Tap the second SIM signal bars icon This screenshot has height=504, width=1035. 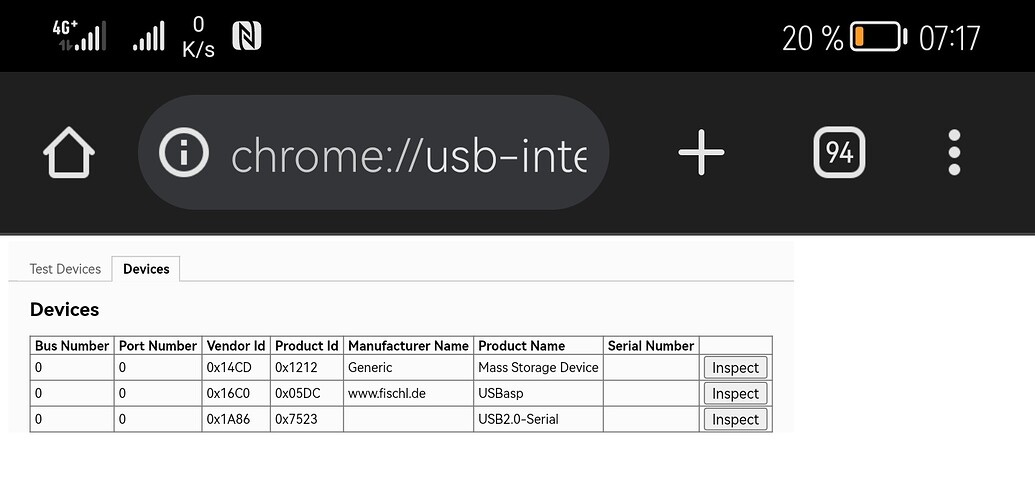point(149,36)
